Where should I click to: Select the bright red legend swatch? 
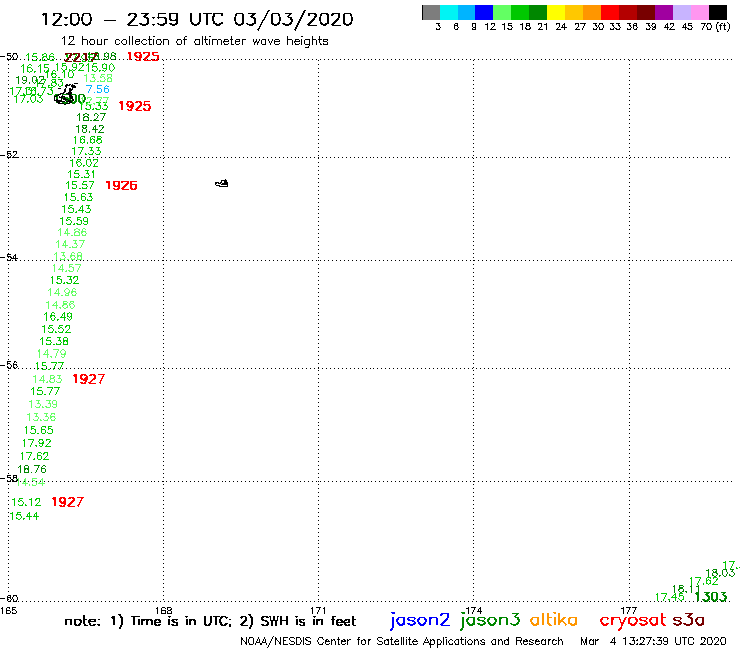[610, 12]
